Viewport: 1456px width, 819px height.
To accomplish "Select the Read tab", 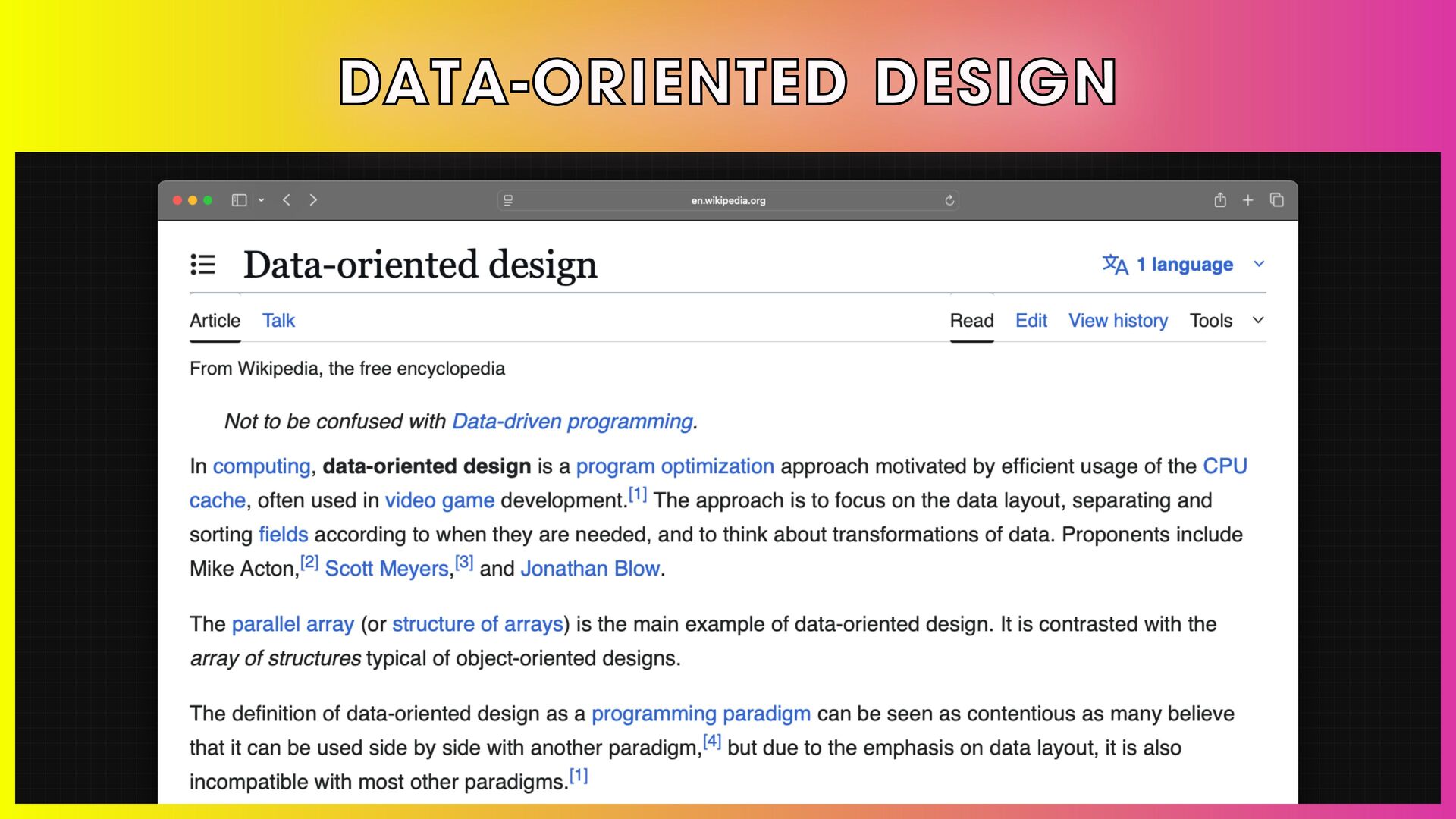I will [971, 321].
